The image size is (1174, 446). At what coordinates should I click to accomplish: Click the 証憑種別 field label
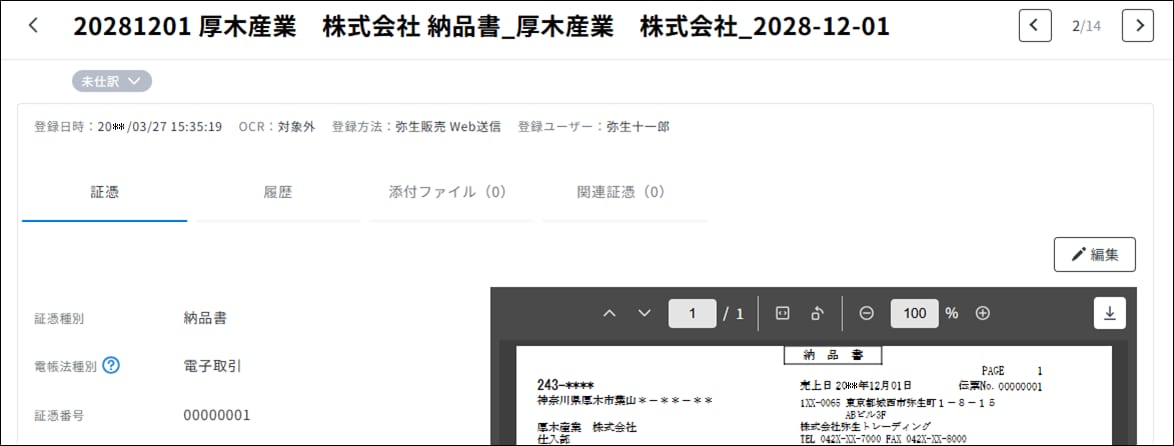59,318
